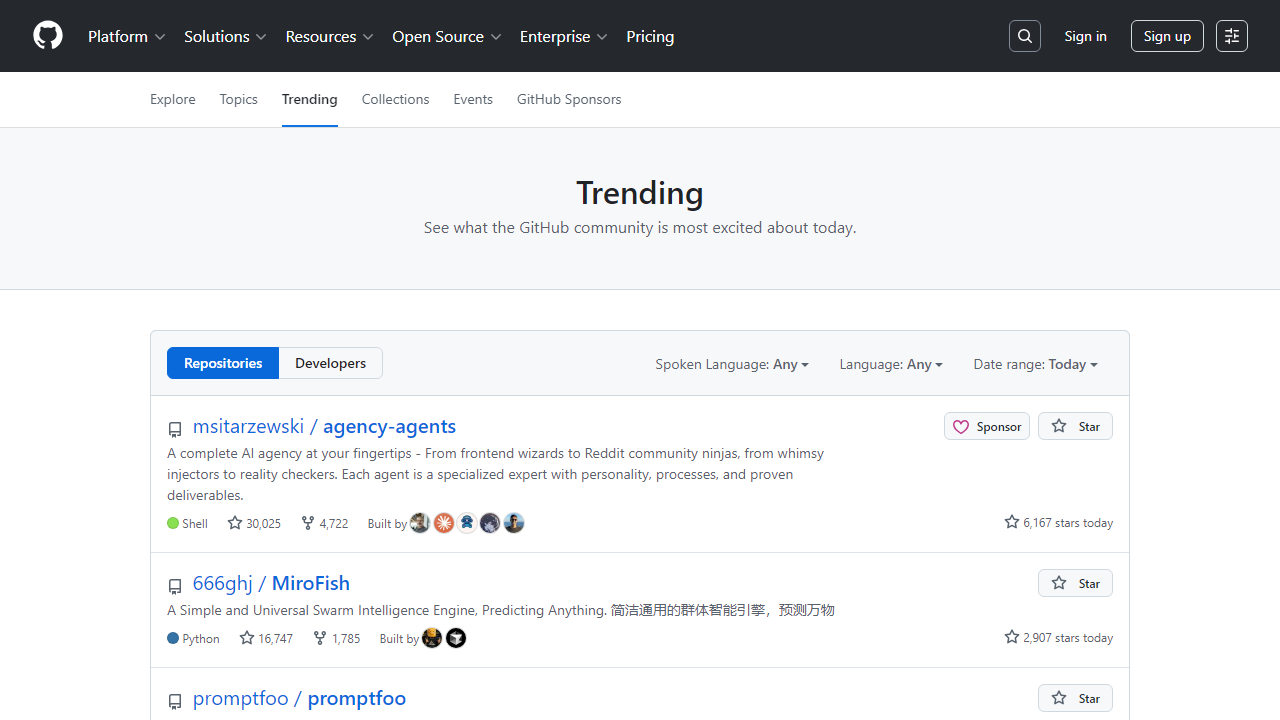1280x720 pixels.
Task: Open msitarzewski / agency-agents repository link
Action: tap(324, 426)
